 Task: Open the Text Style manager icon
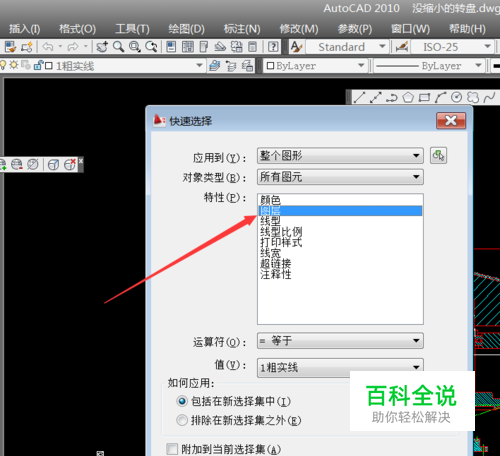[296, 47]
